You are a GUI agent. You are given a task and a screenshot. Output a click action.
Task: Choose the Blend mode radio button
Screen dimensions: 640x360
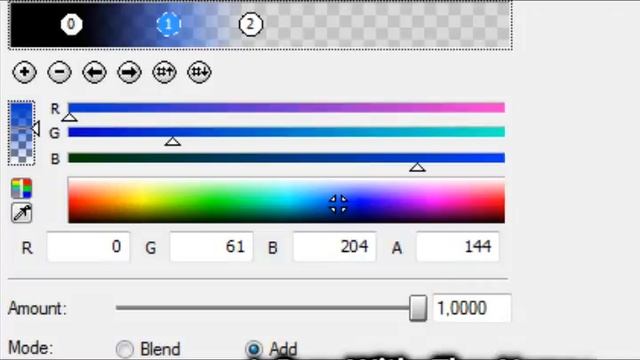coord(124,349)
